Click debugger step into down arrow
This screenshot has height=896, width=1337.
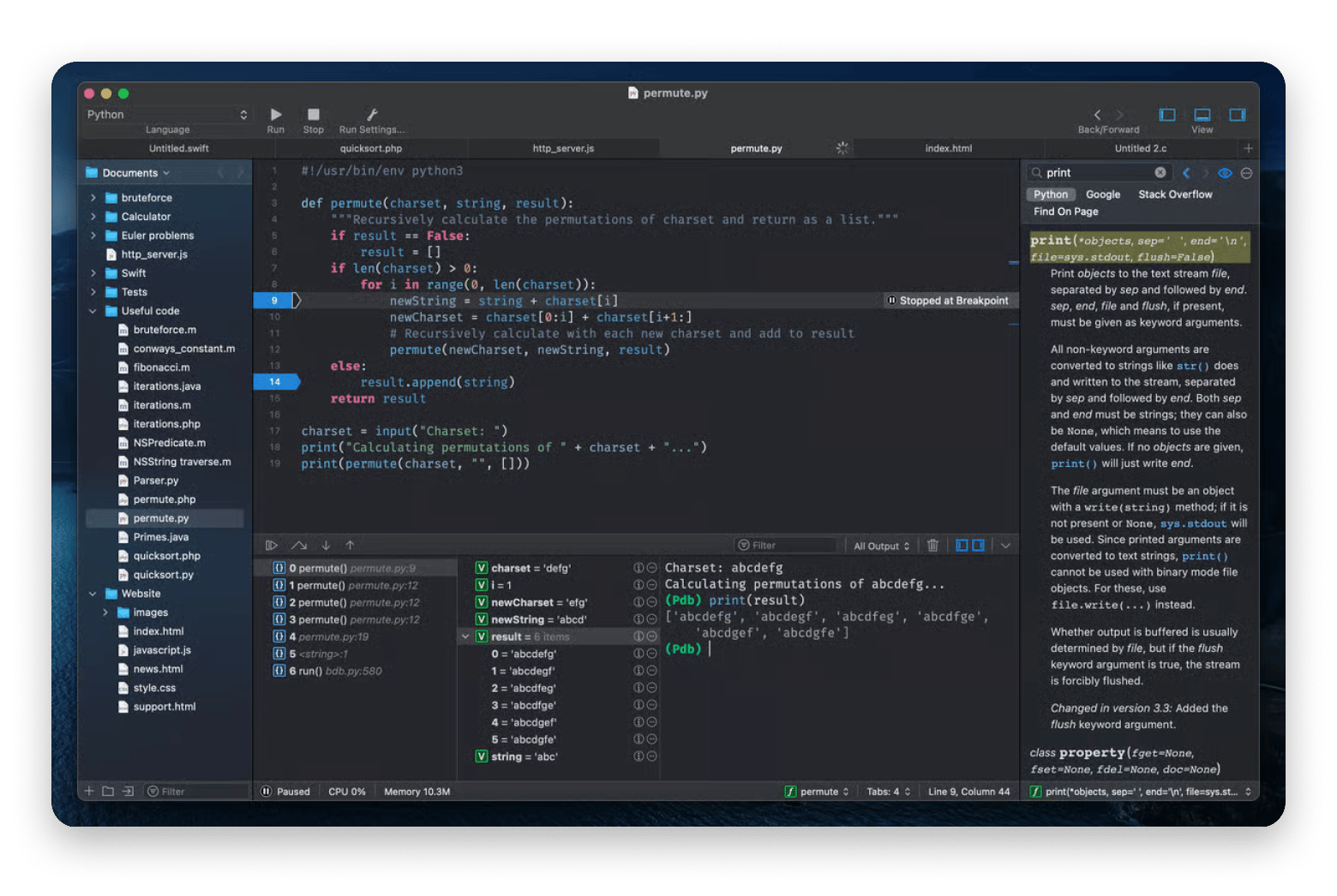click(x=326, y=545)
